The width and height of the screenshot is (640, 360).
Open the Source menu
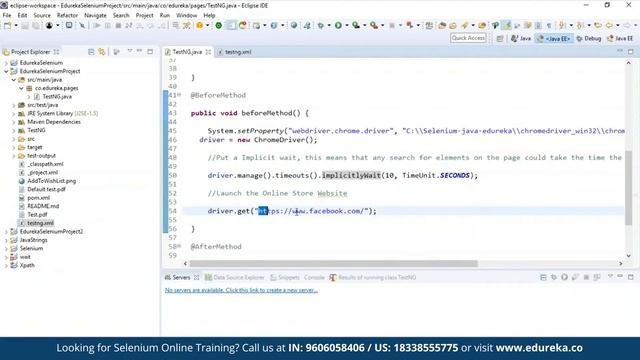tap(42, 15)
